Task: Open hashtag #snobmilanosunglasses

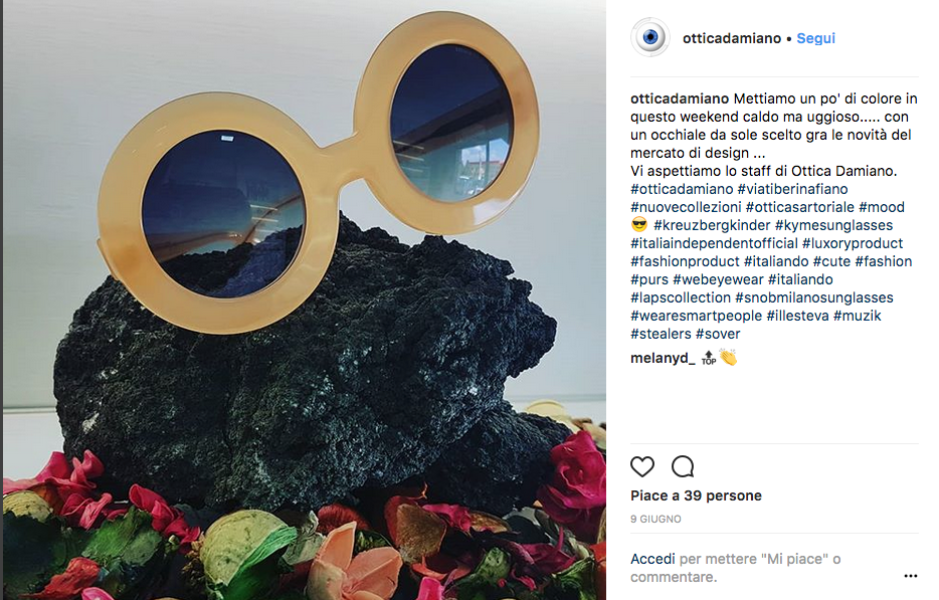Action: point(814,298)
